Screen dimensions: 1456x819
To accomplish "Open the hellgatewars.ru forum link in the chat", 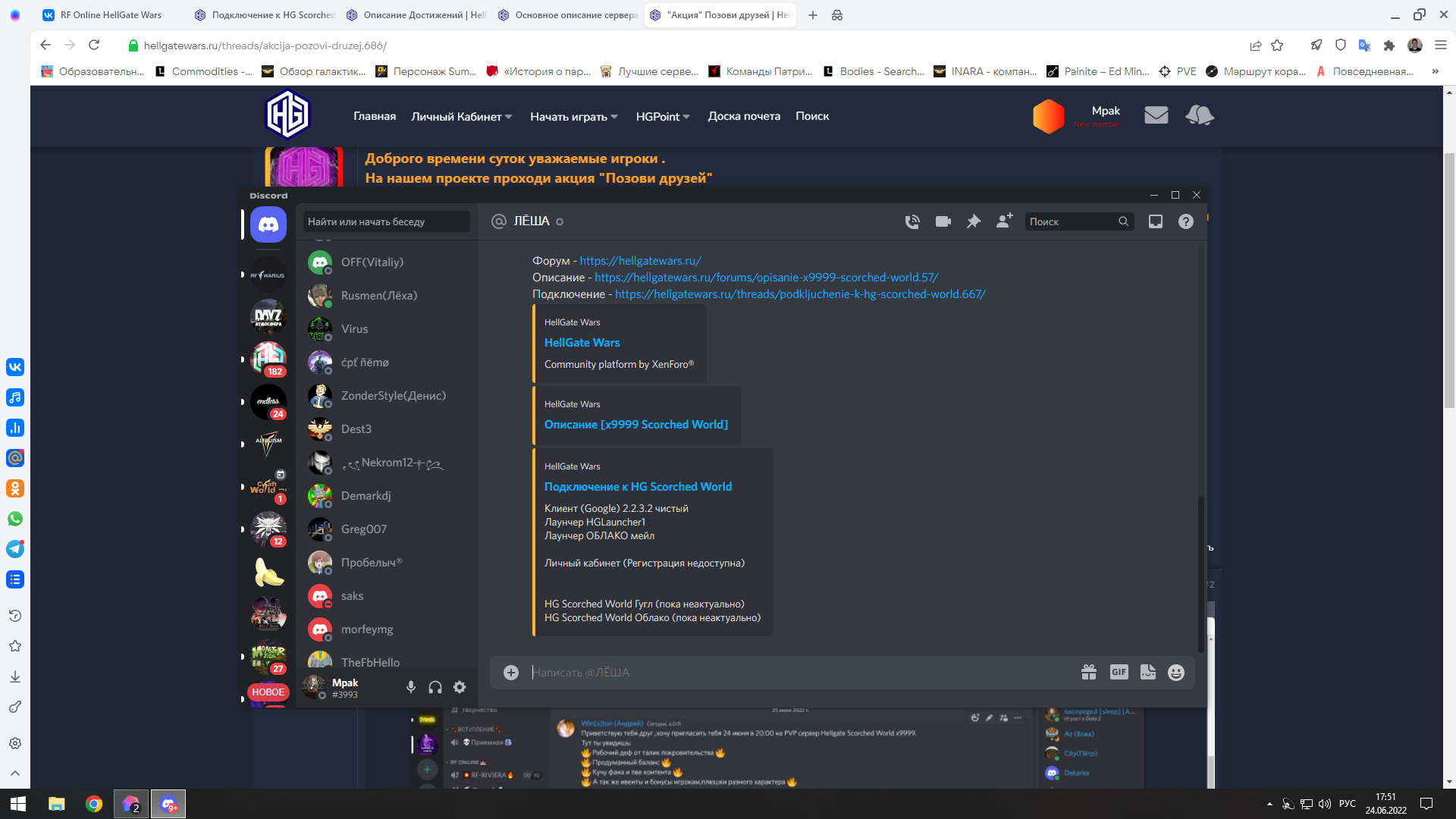I will pyautogui.click(x=641, y=261).
